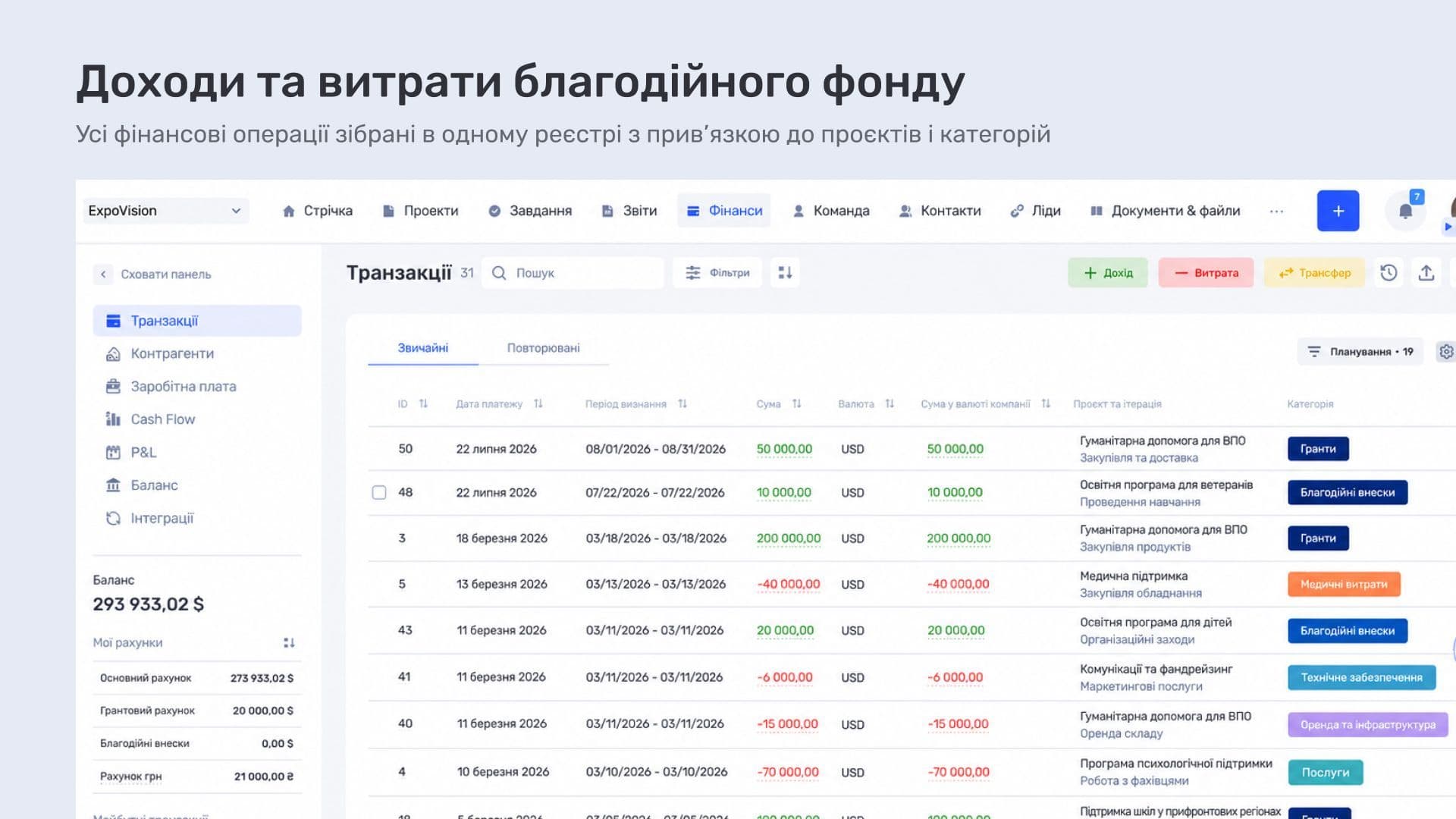Open the ExpoVision workspace dropdown
Viewport: 1456px width, 819px height.
point(165,211)
